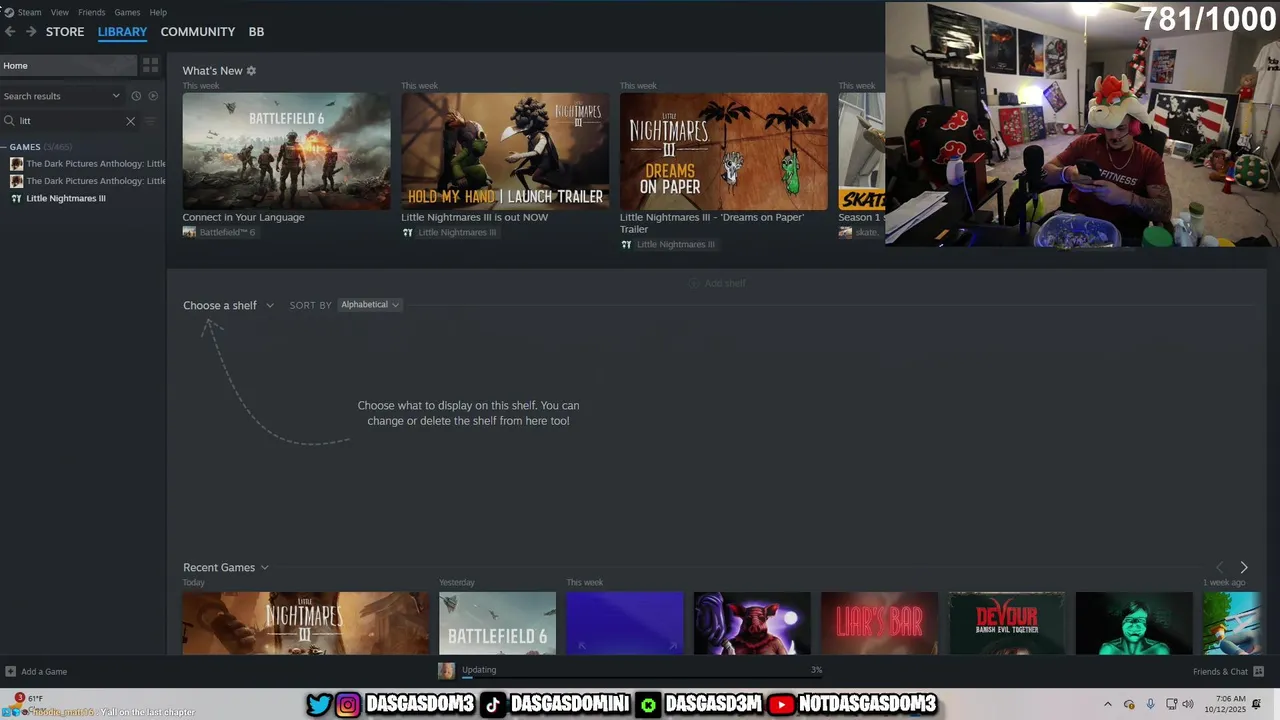Open 'Little Nightmares III is out NOW' link
The height and width of the screenshot is (720, 1280).
tap(474, 217)
